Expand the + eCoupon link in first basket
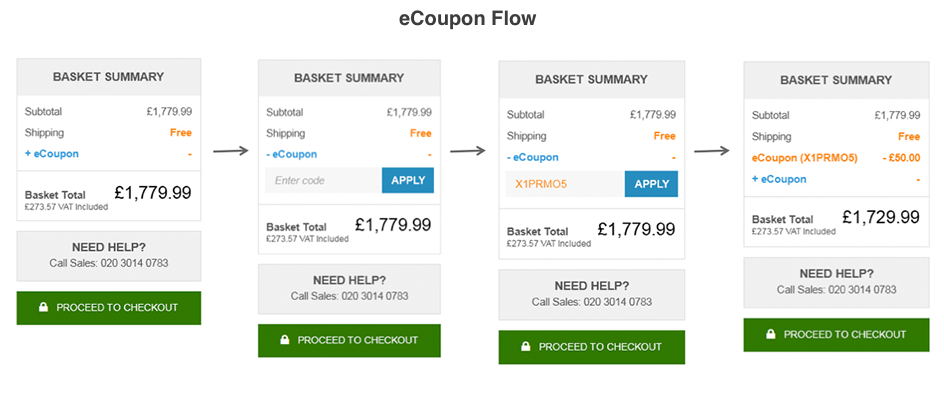Viewport: 944px width, 401px height. pyautogui.click(x=52, y=154)
